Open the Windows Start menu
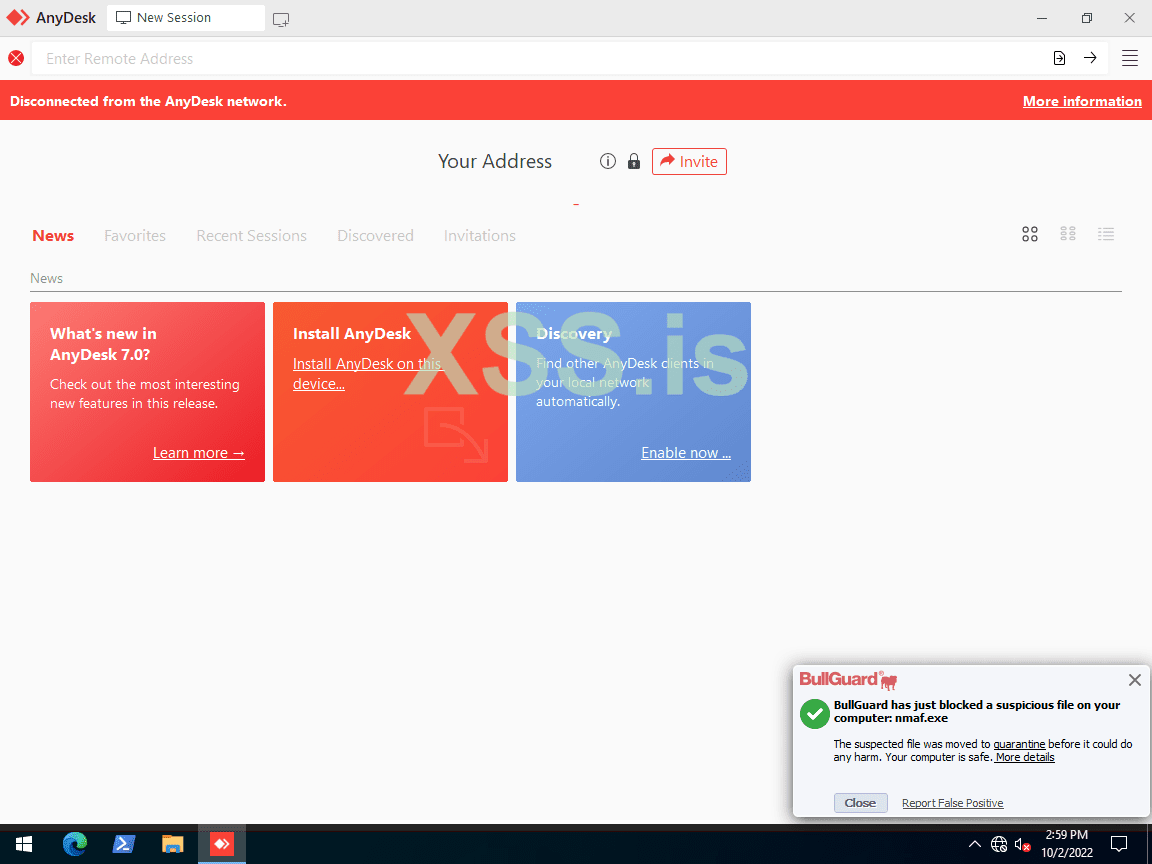 pos(24,844)
